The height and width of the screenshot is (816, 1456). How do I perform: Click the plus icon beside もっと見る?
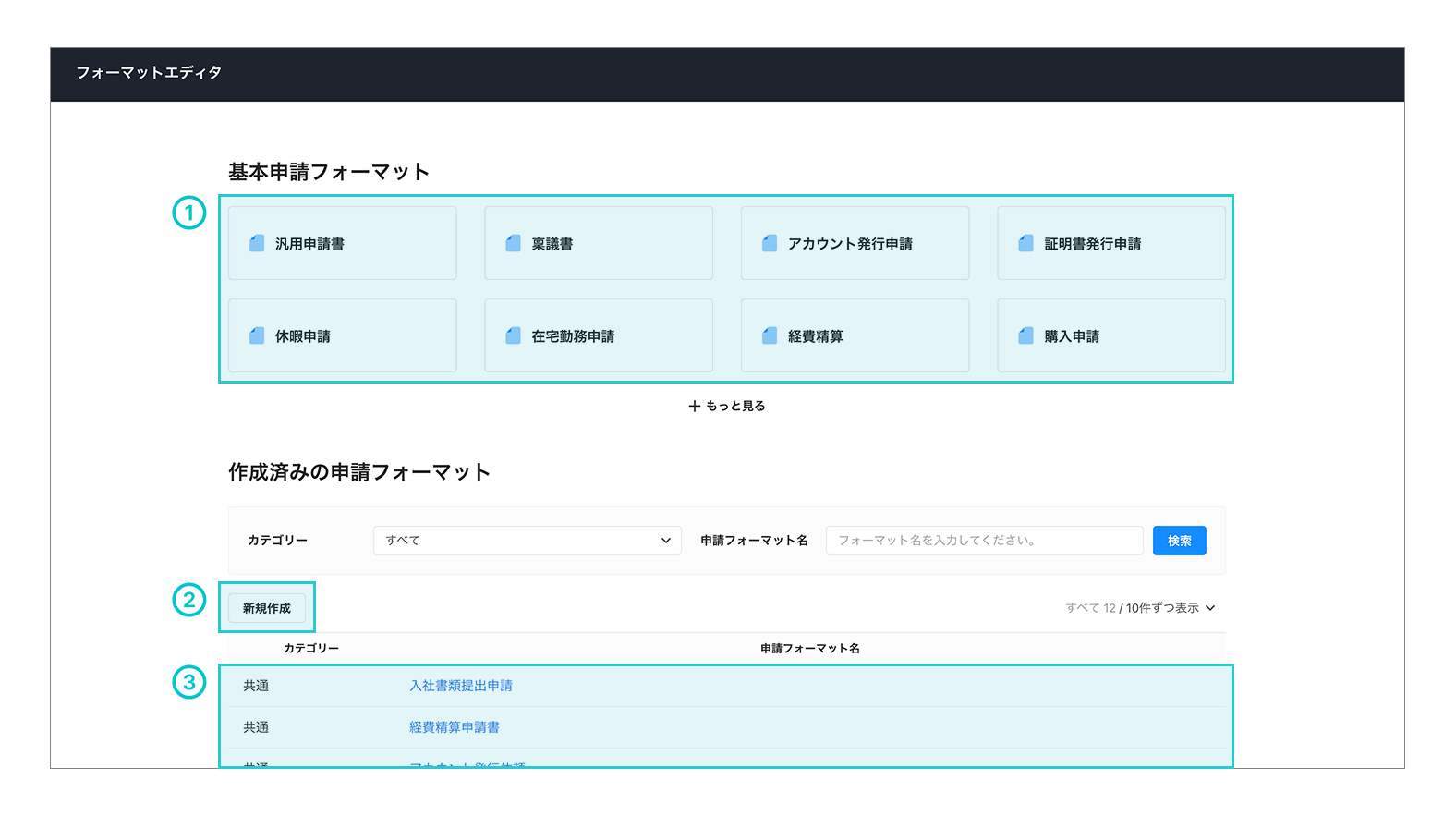point(695,406)
